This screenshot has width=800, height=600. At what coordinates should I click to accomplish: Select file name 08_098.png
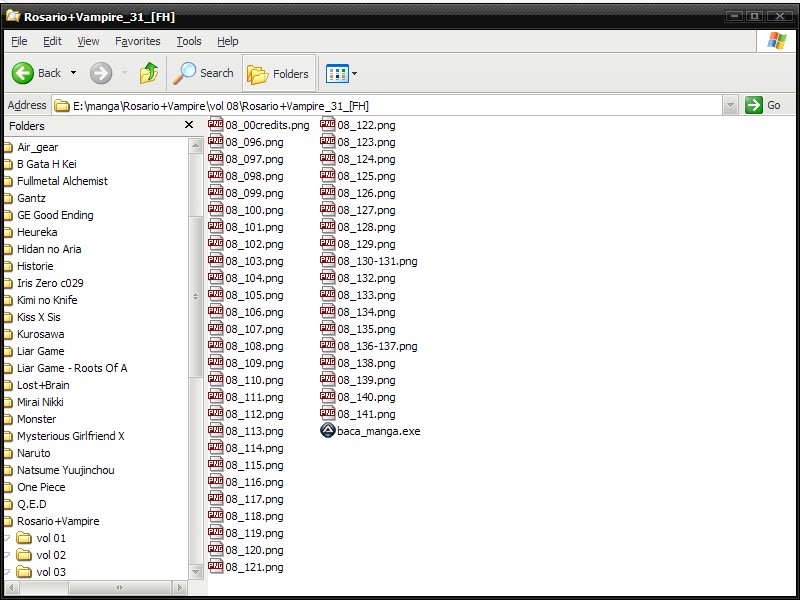(x=255, y=177)
